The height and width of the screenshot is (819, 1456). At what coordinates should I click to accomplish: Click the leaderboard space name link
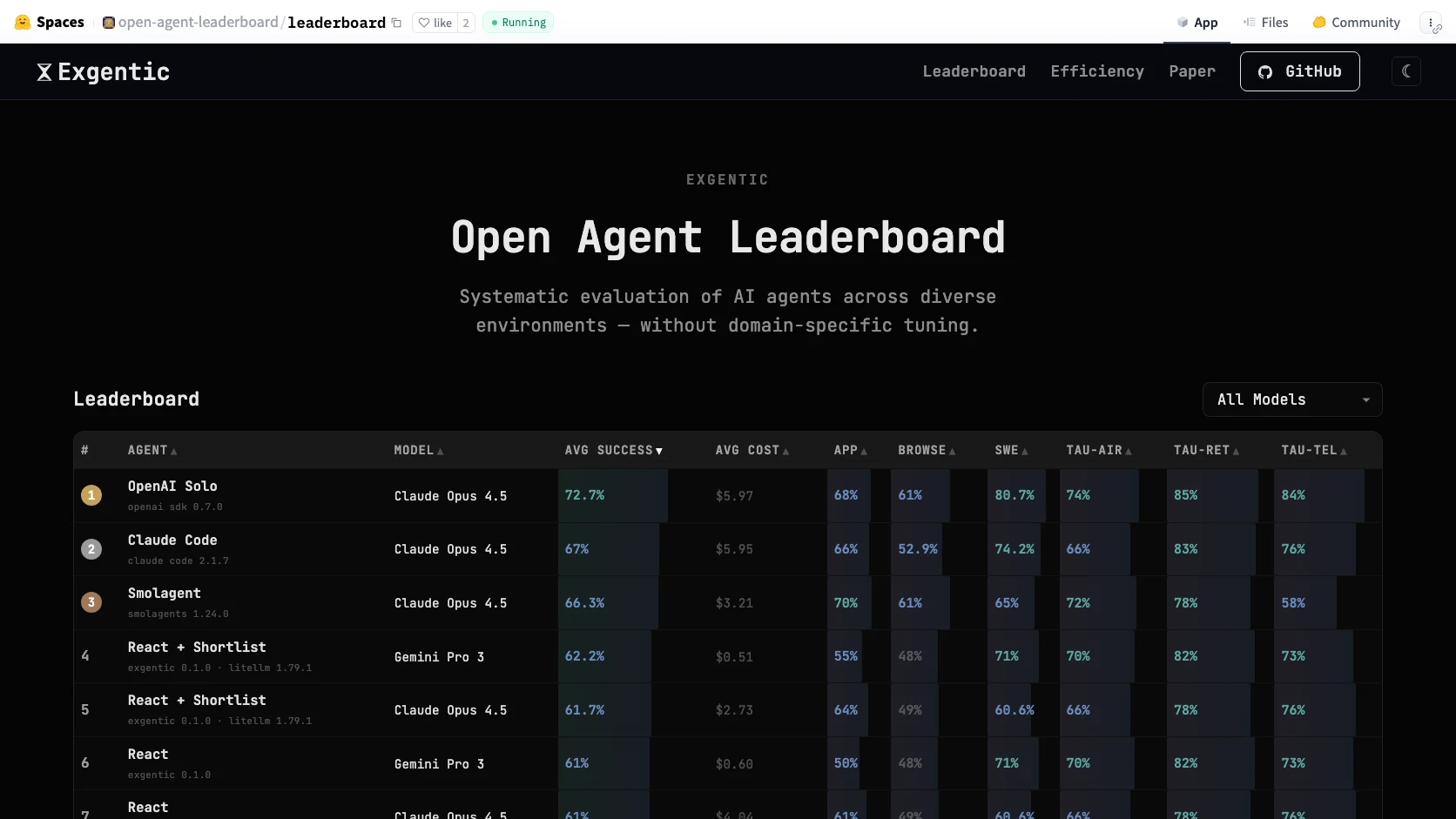pos(336,23)
